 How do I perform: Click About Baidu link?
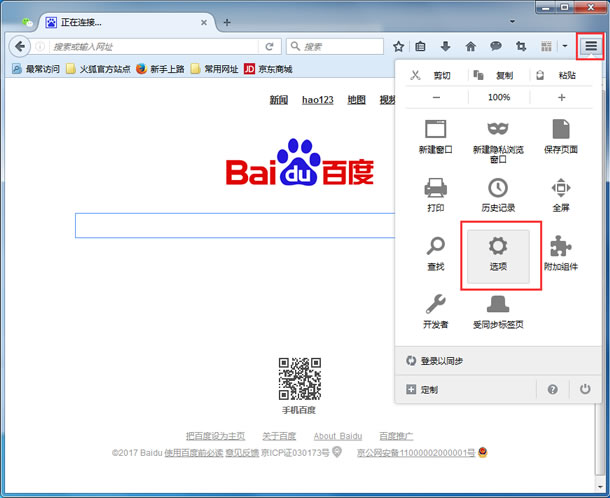coord(338,436)
